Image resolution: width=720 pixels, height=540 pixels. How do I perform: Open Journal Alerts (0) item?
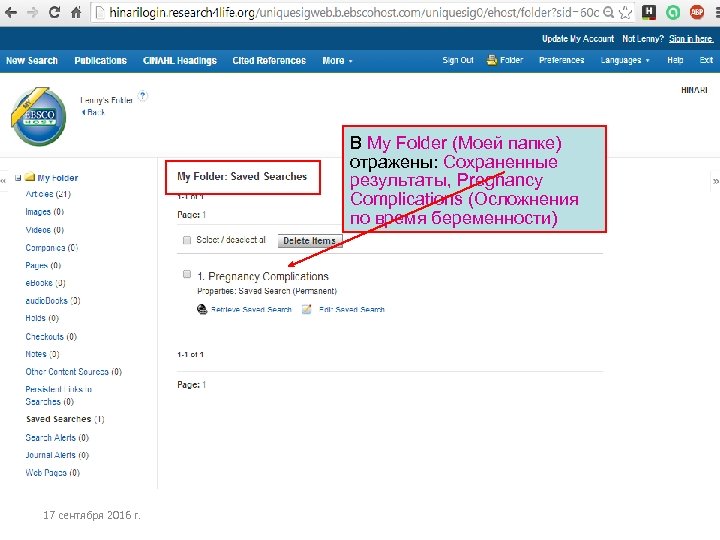tap(57, 455)
